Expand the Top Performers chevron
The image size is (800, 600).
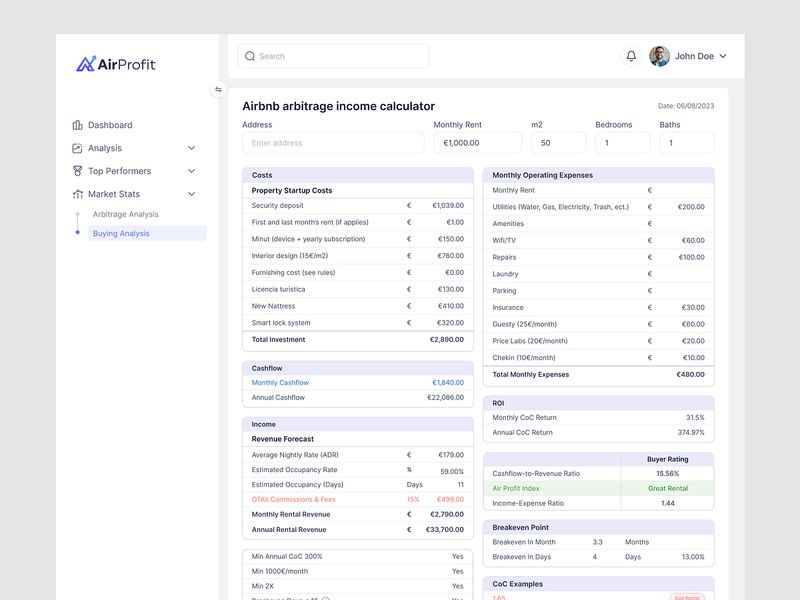pos(191,171)
